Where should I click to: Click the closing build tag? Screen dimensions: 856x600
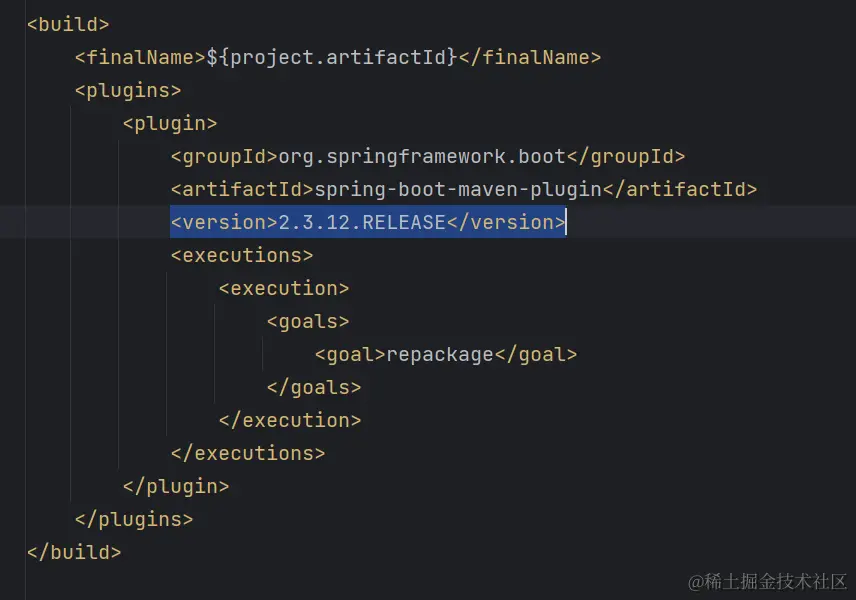pyautogui.click(x=73, y=552)
